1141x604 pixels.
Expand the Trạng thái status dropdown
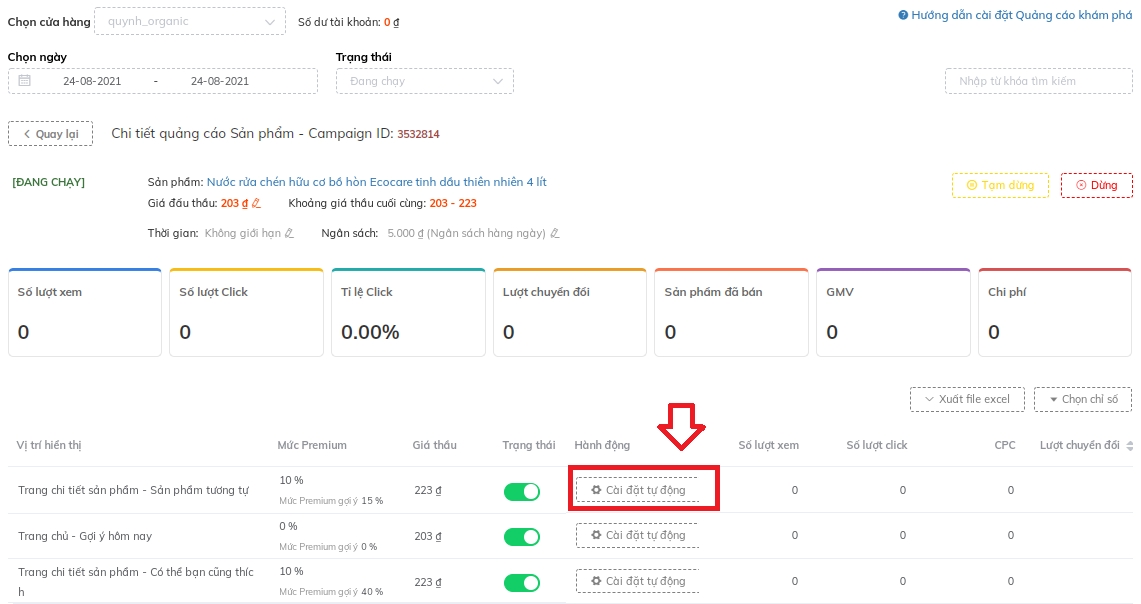424,81
